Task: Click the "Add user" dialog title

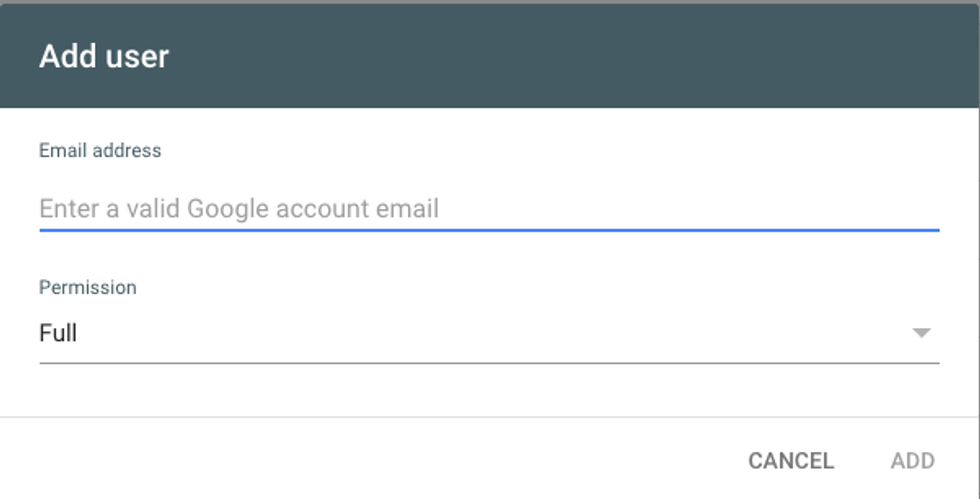Action: pos(104,56)
